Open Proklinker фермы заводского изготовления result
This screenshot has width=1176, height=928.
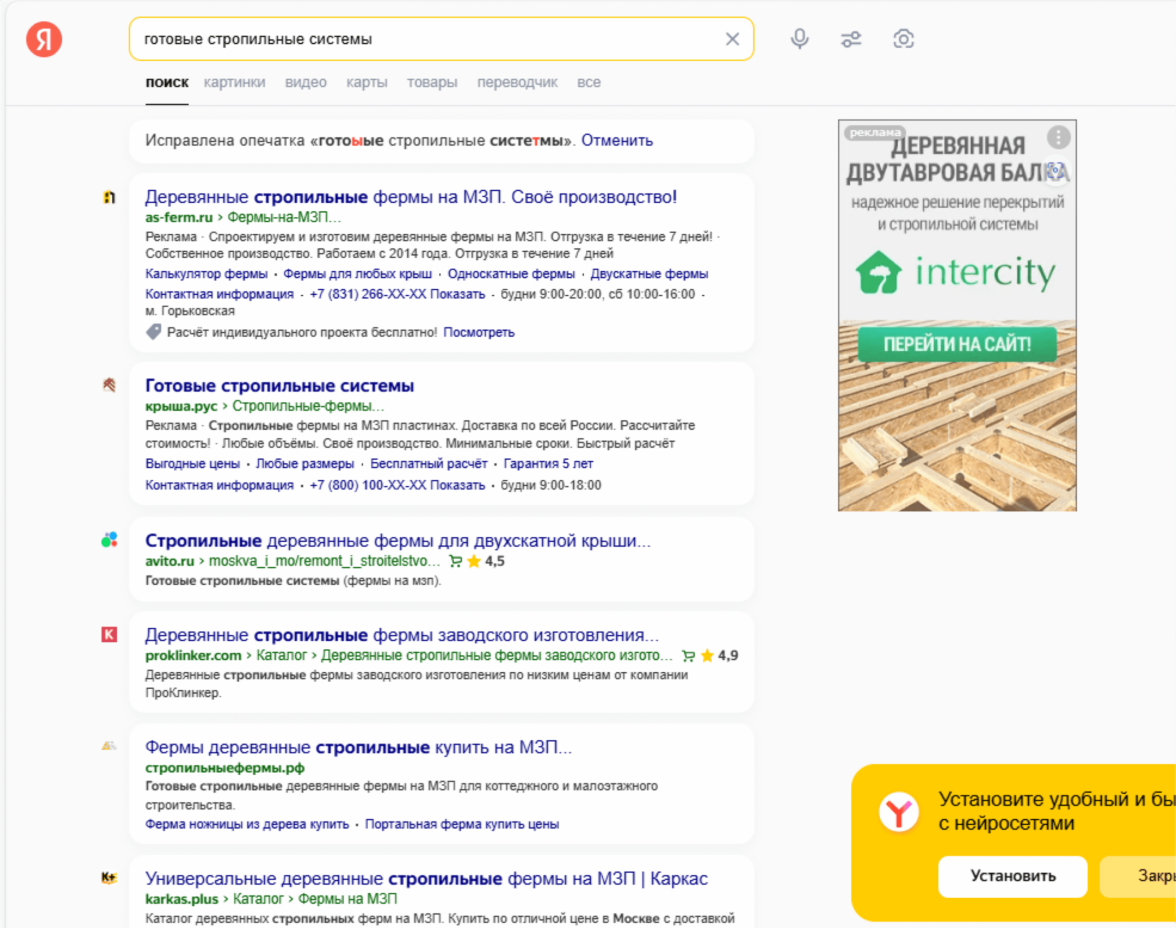coord(402,635)
